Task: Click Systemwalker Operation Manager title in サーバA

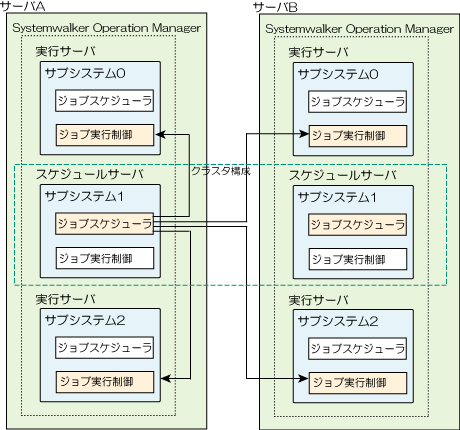Action: [x=106, y=28]
